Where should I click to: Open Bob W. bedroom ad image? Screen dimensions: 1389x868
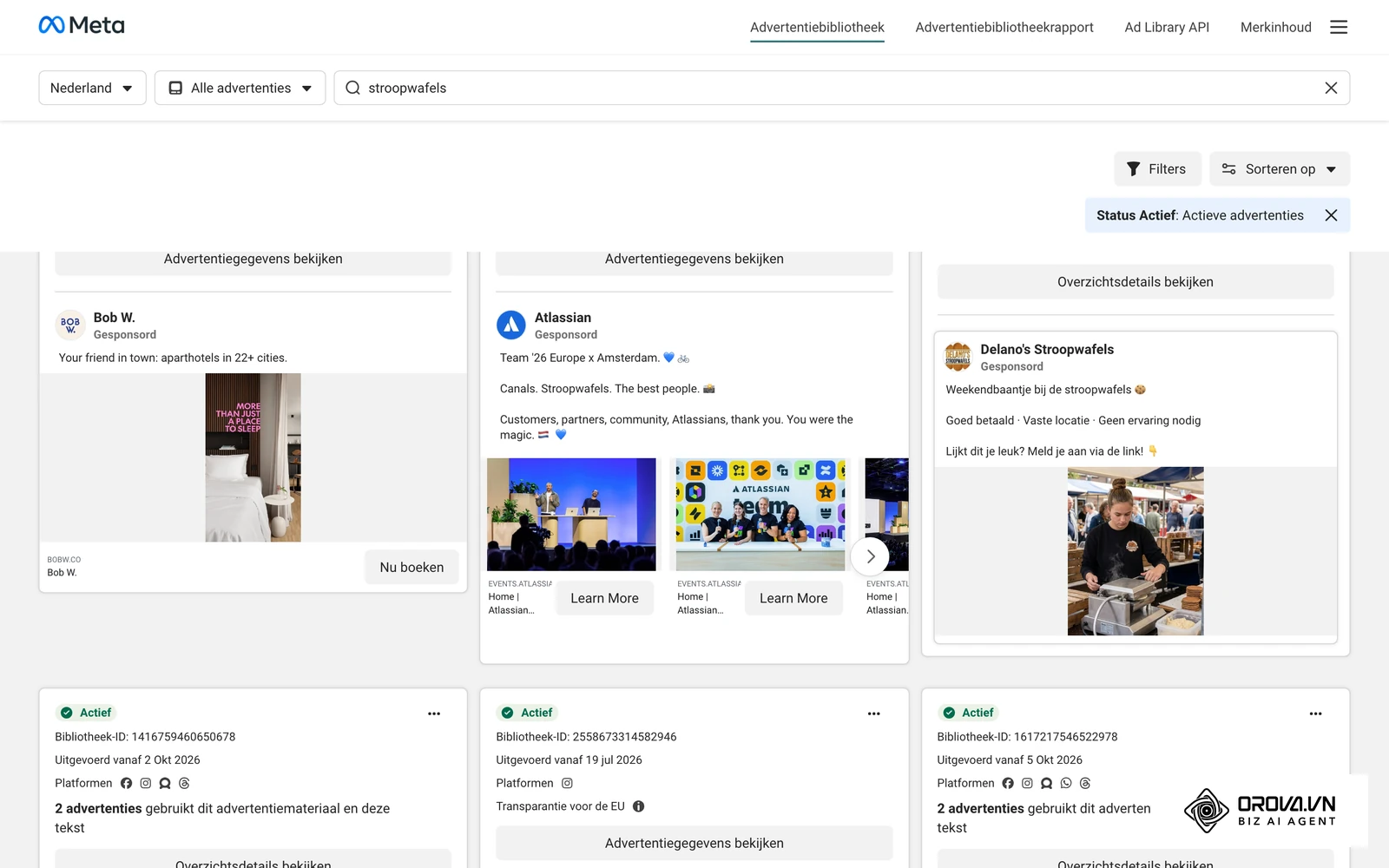(x=253, y=457)
